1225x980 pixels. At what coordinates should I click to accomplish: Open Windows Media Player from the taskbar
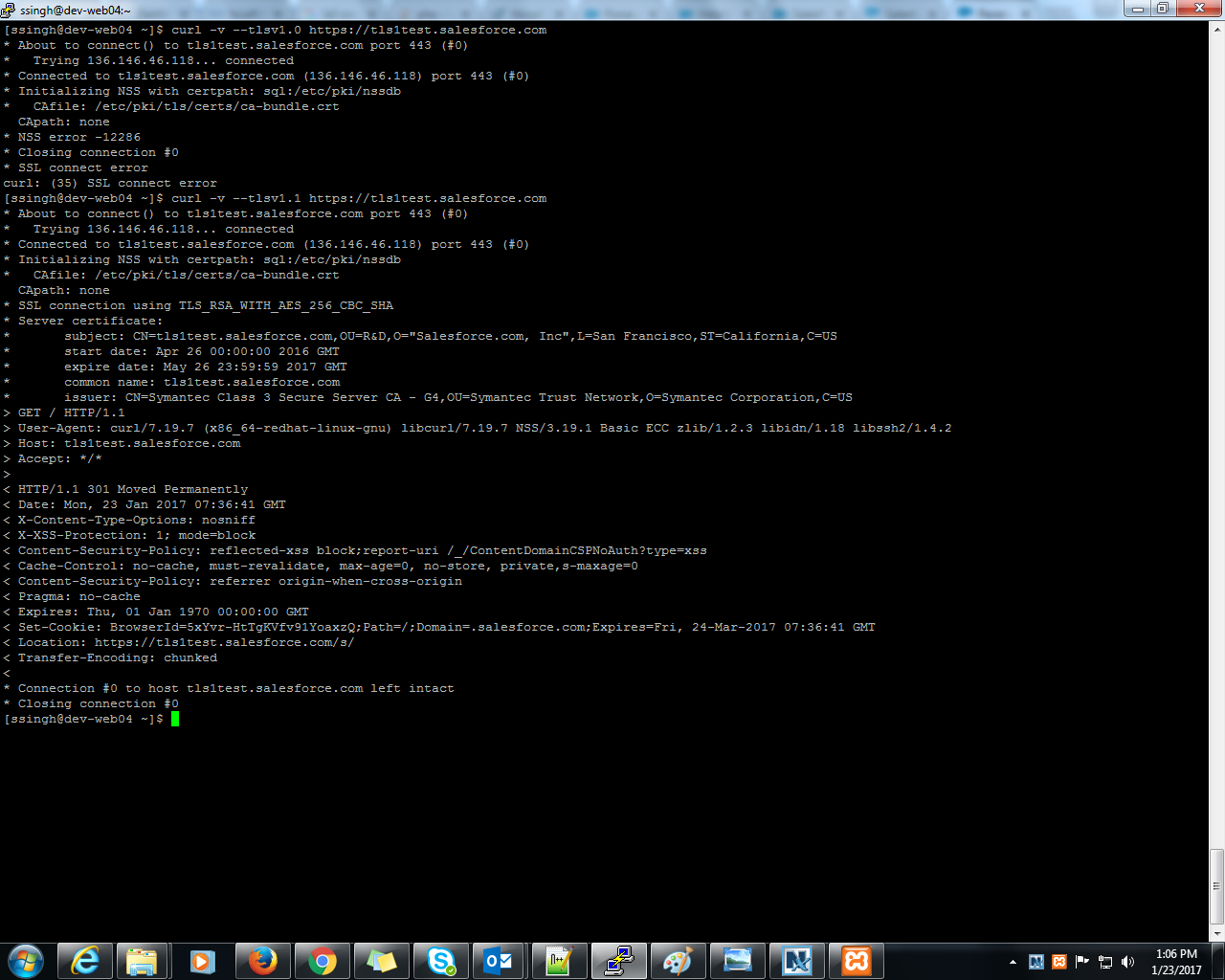click(x=202, y=961)
